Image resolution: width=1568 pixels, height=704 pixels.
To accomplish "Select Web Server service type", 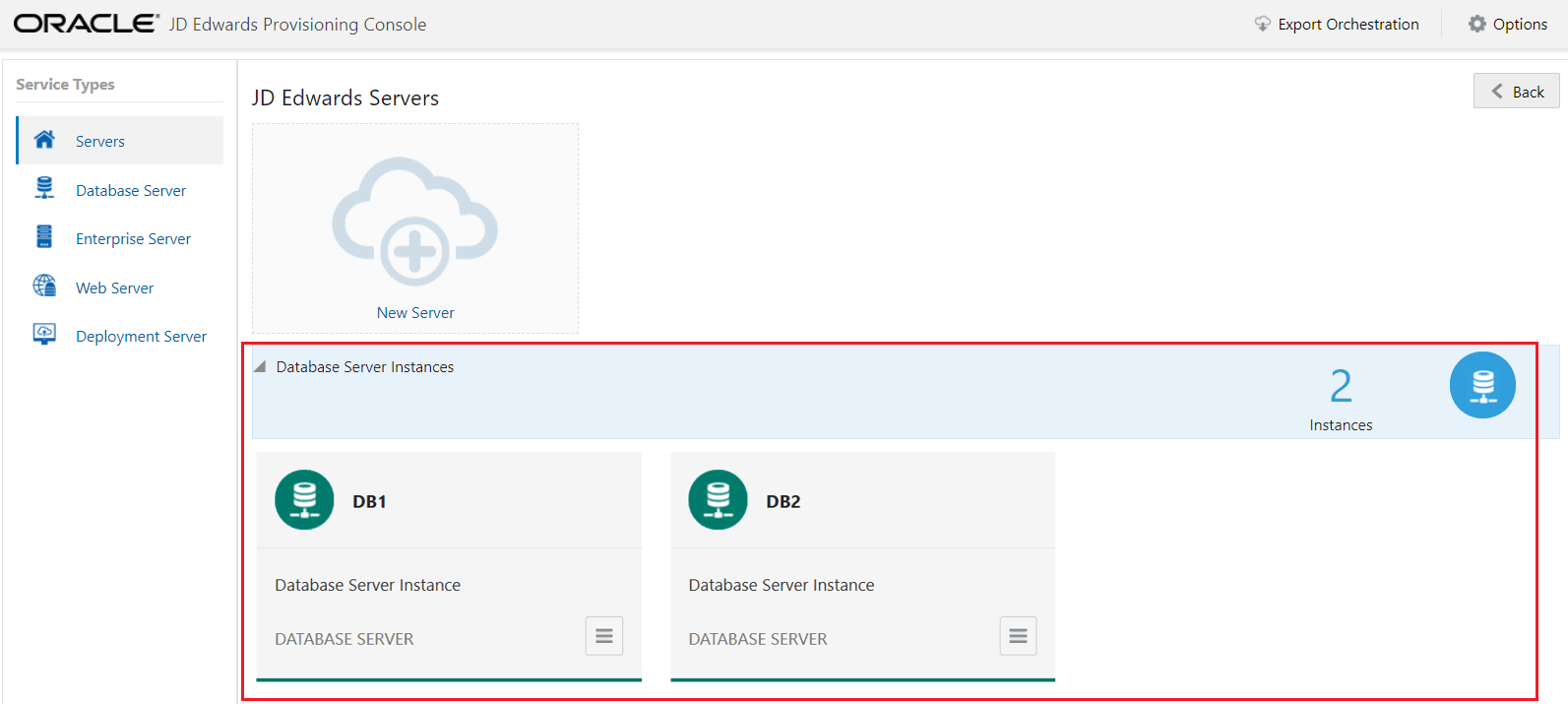I will [114, 288].
